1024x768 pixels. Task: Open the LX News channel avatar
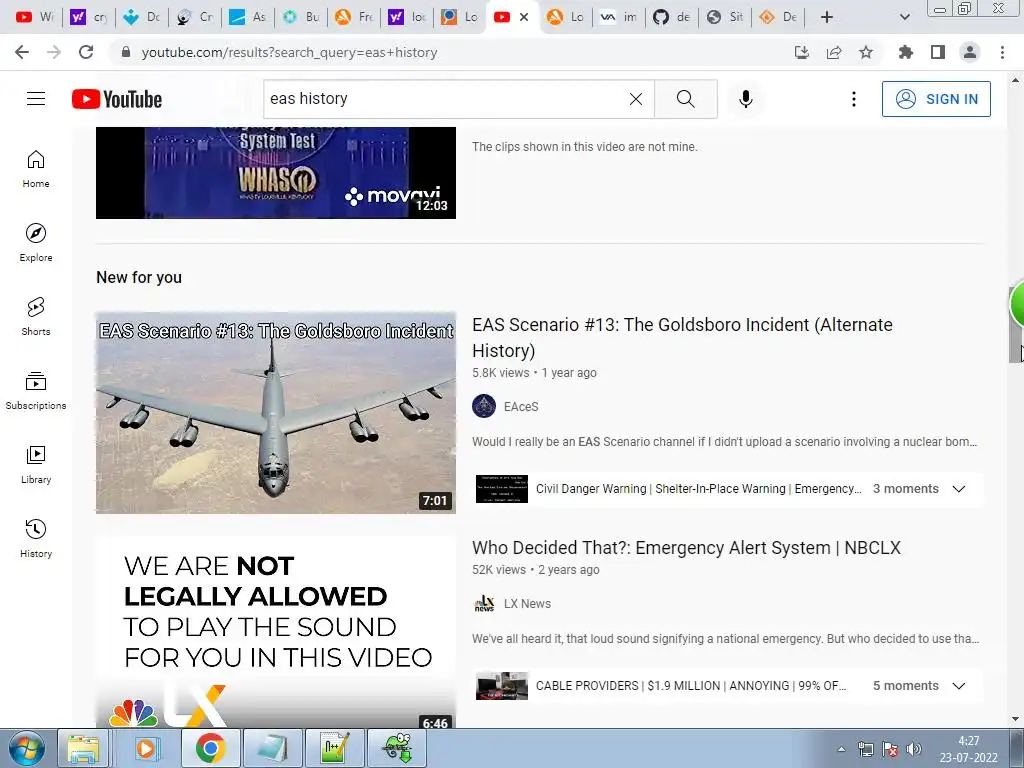click(484, 603)
